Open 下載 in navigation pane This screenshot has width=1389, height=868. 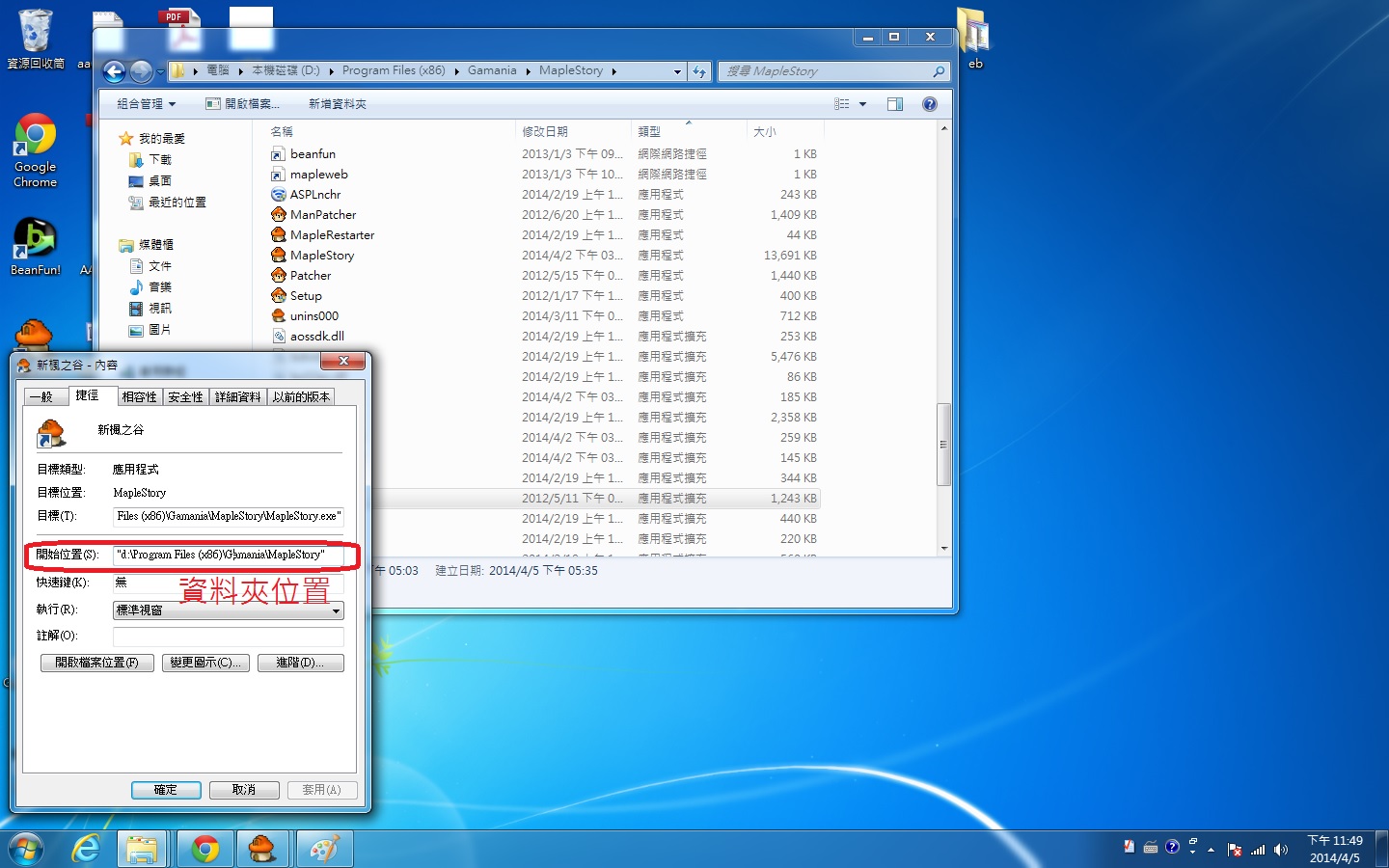(x=159, y=160)
